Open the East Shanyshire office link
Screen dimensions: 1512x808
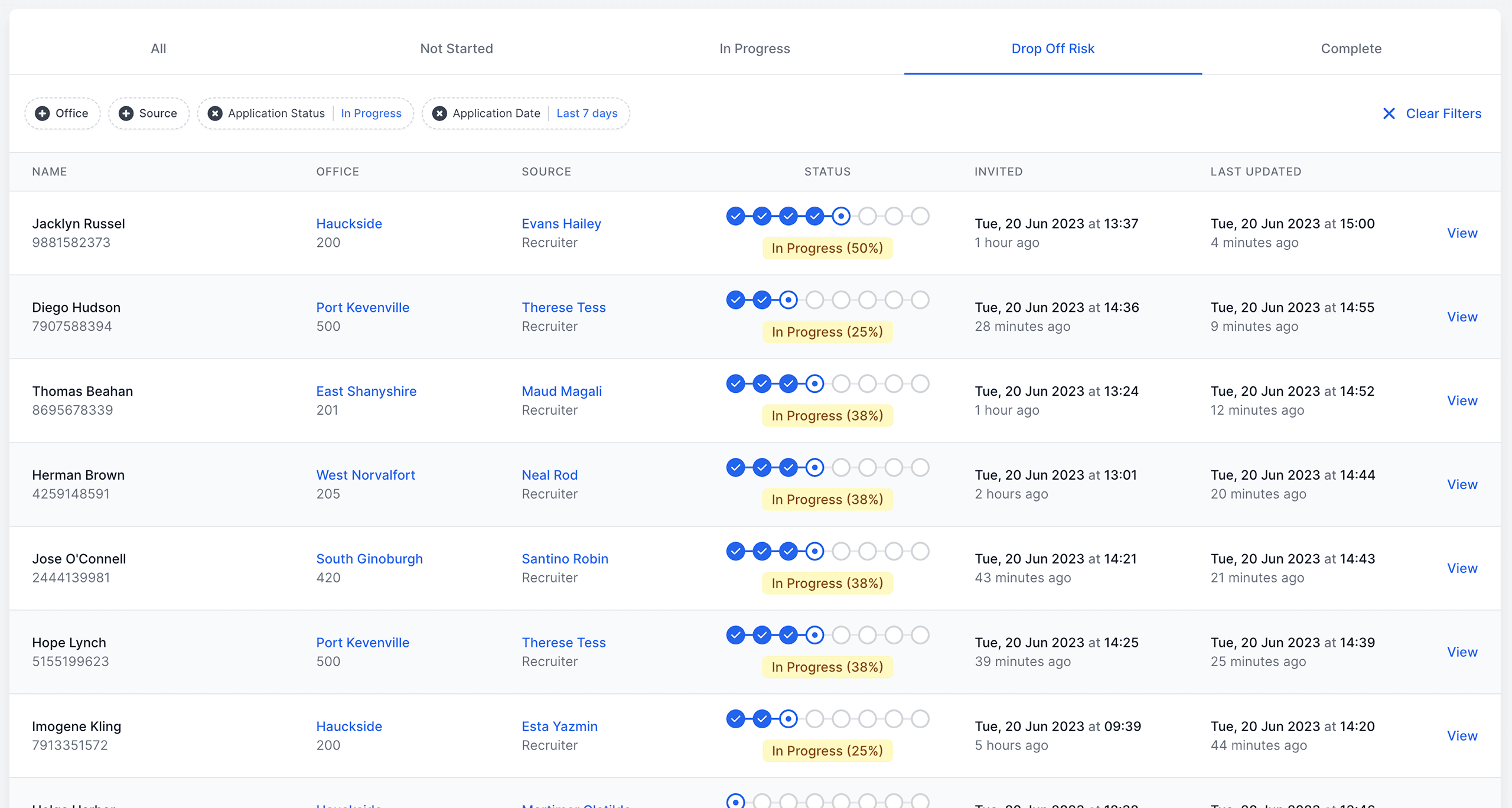[366, 391]
